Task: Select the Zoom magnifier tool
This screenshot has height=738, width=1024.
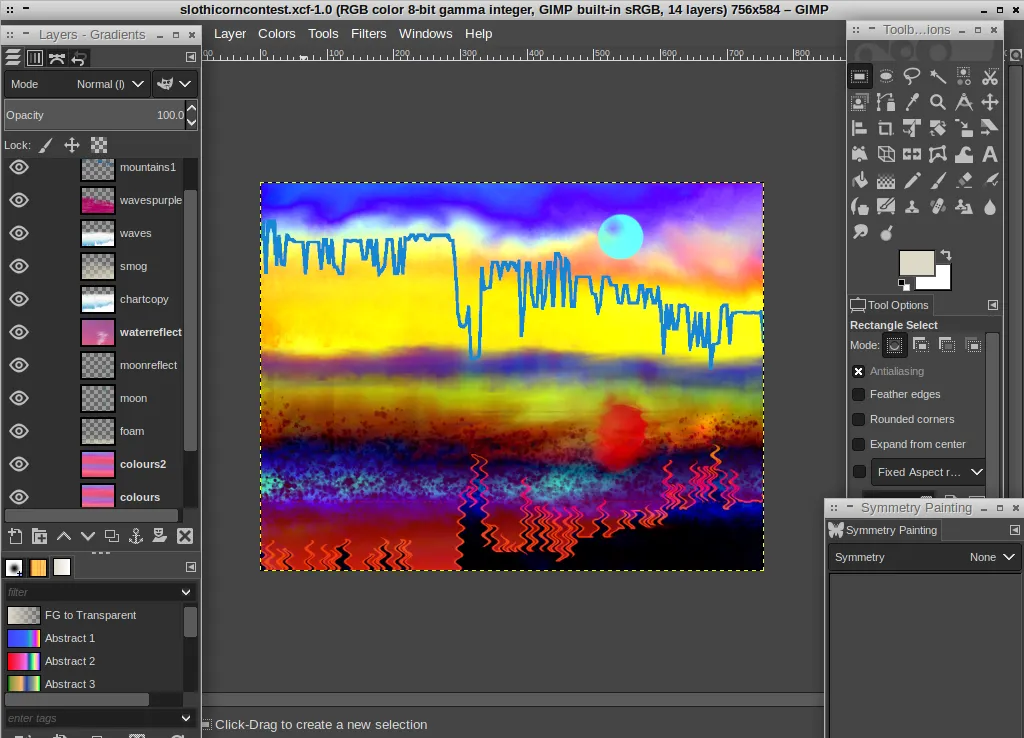Action: 938,103
